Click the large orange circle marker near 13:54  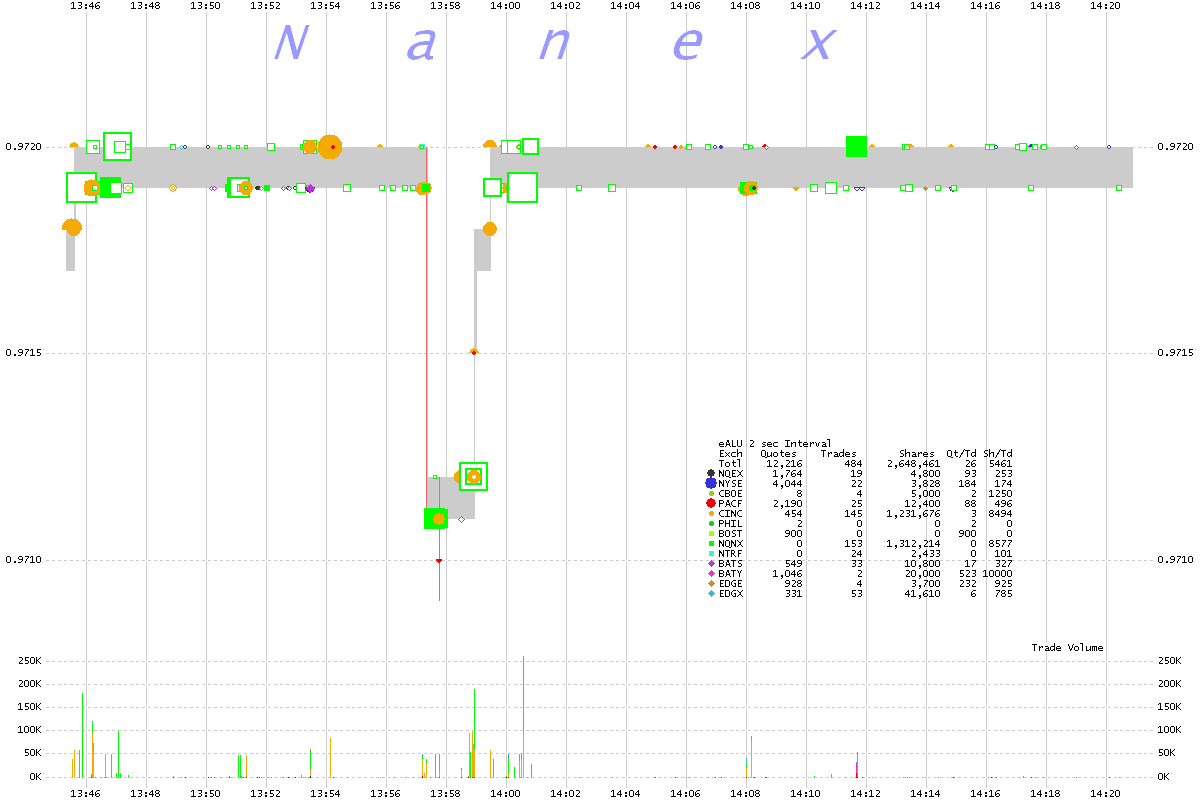(x=330, y=147)
